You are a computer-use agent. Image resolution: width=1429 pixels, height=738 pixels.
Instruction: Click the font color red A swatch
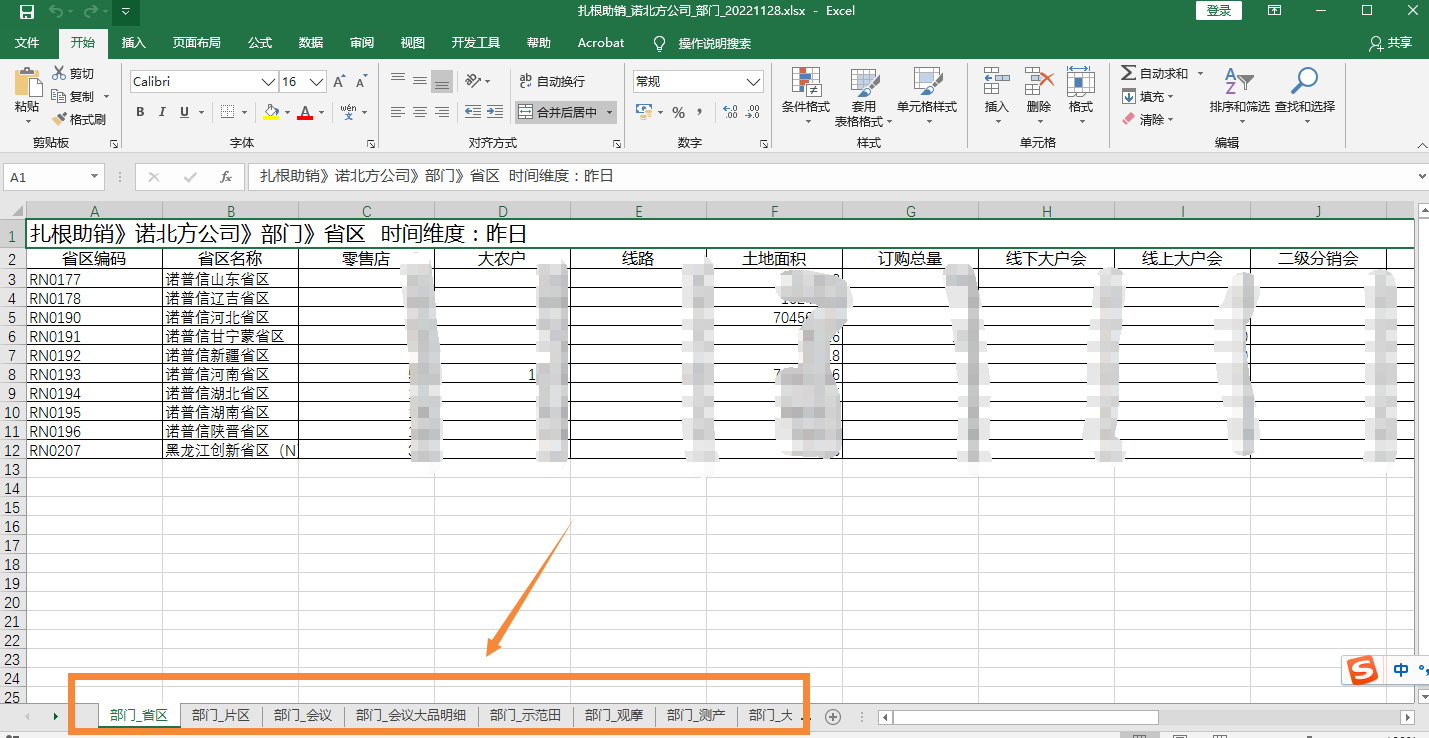click(x=307, y=112)
